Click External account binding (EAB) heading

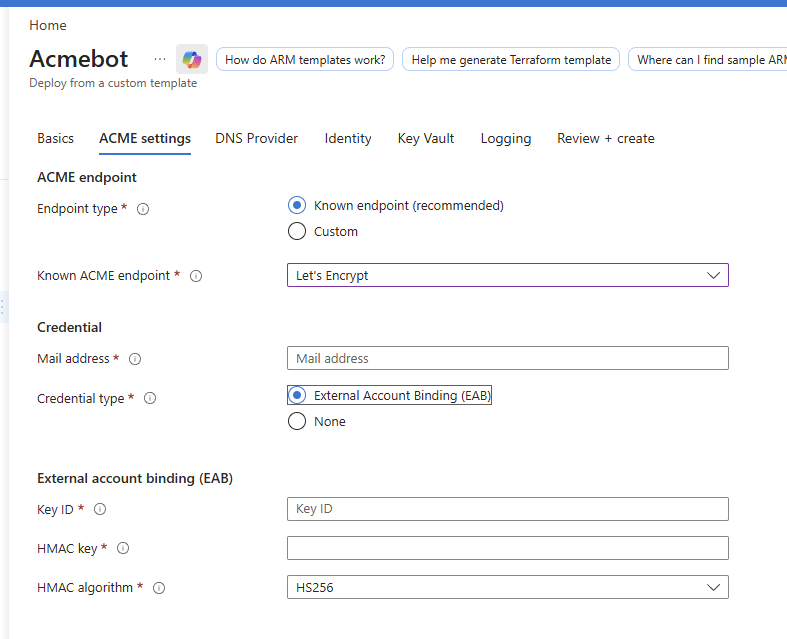click(135, 478)
